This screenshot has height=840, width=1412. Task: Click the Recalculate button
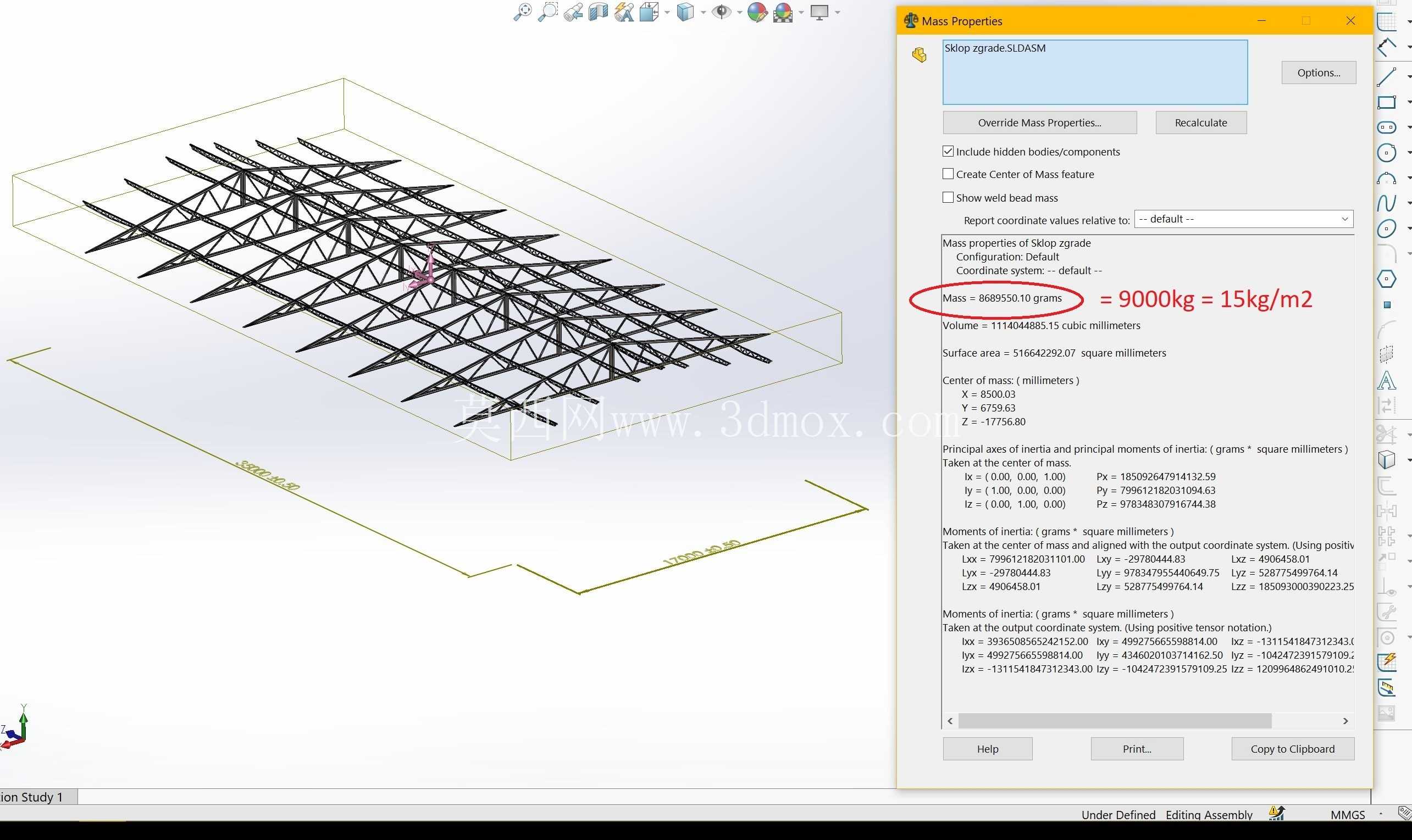1201,123
